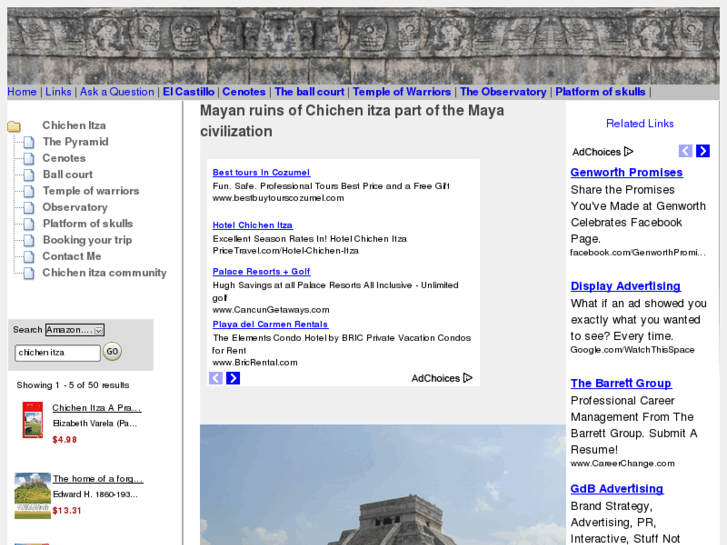Open Temple of Warriors nav link
727x545 pixels.
tap(402, 92)
